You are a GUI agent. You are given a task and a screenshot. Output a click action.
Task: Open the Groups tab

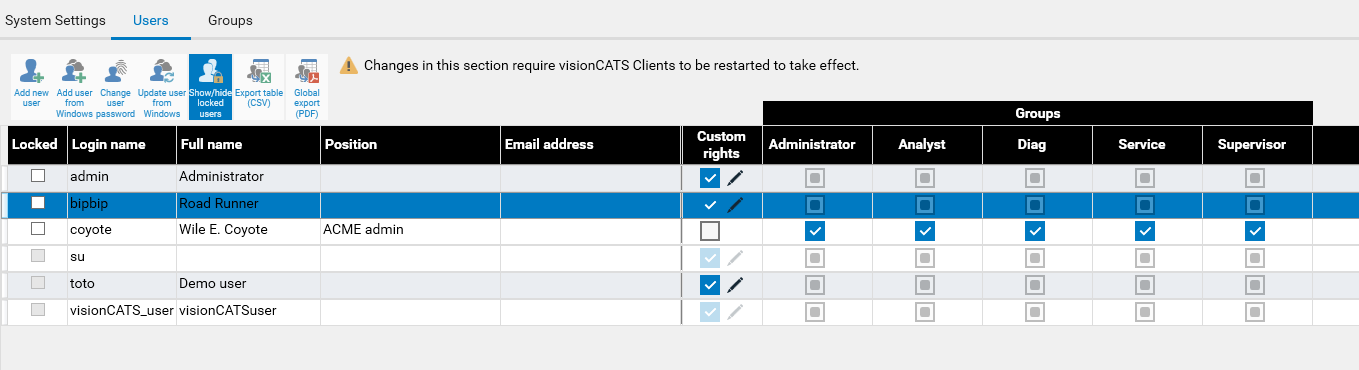(x=230, y=20)
